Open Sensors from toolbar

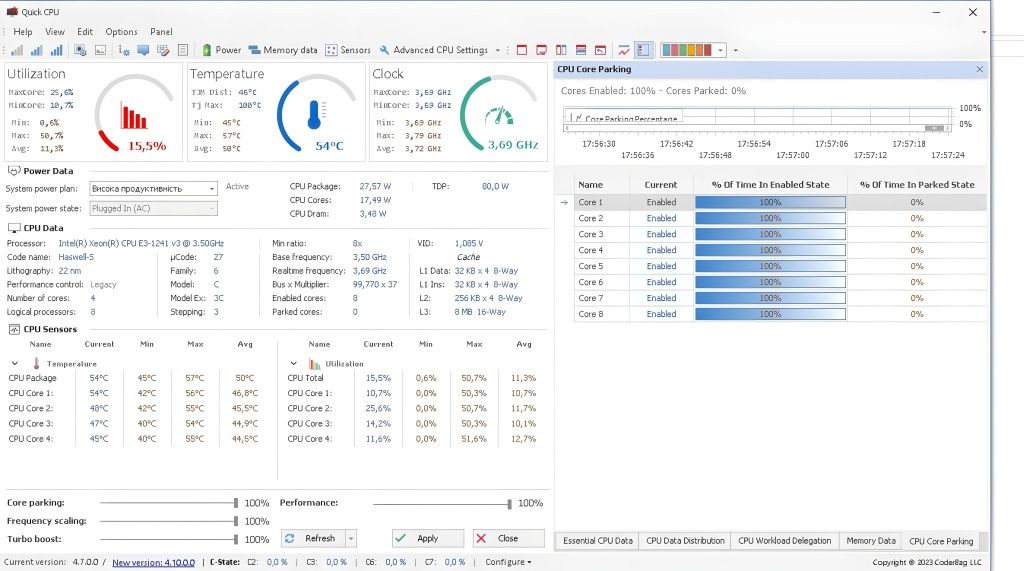pyautogui.click(x=348, y=50)
